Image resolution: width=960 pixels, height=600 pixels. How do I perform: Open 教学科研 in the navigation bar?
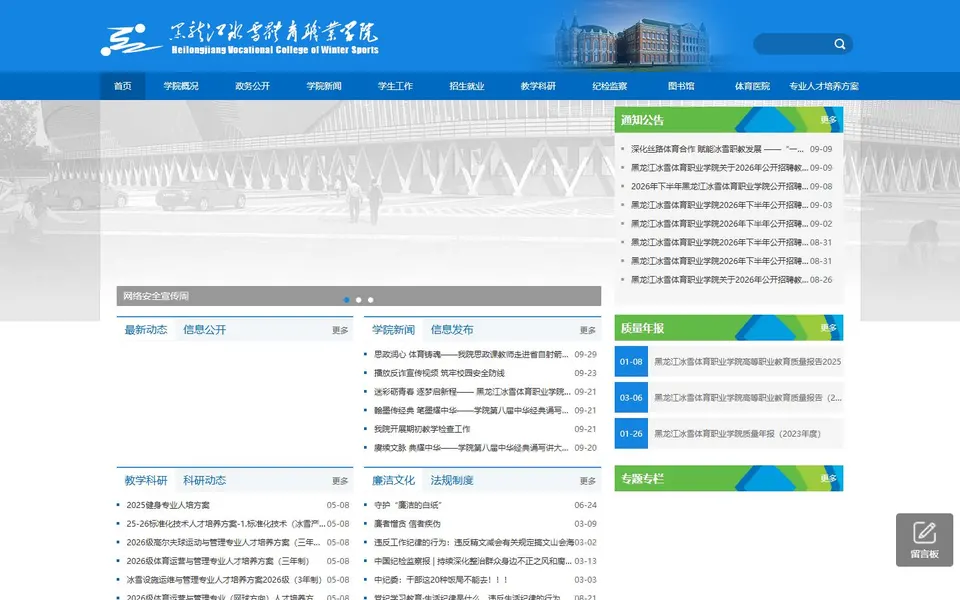(x=538, y=86)
